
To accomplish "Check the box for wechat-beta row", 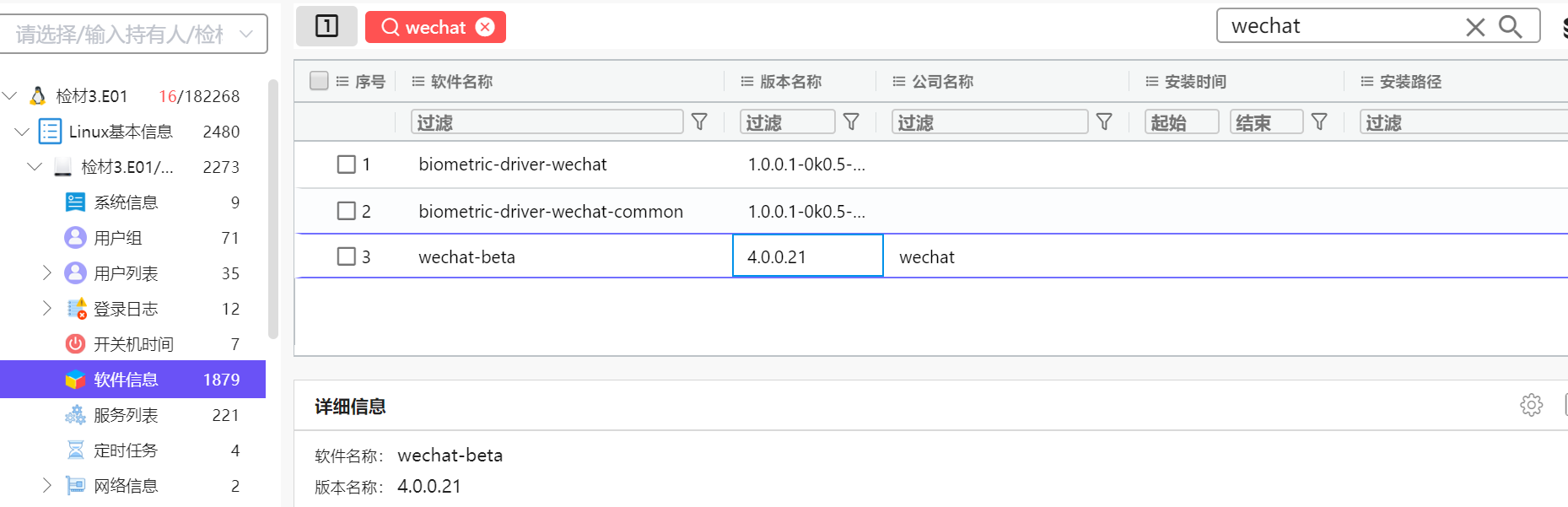I will coord(346,256).
